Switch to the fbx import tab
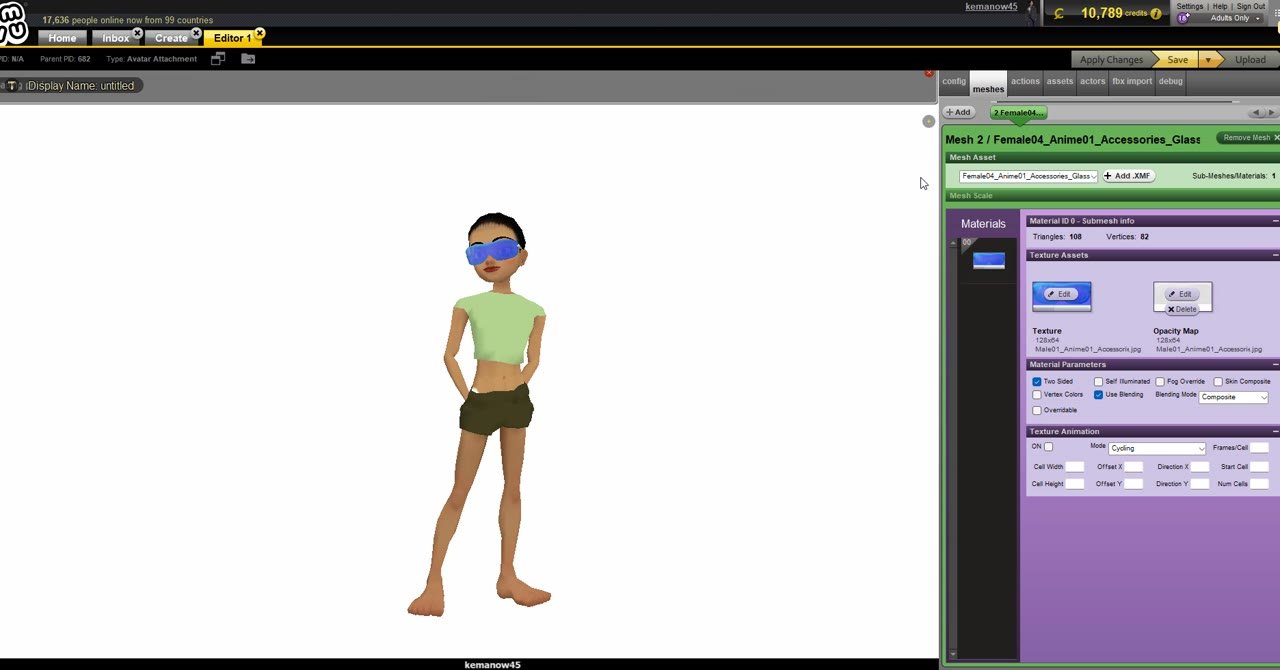The width and height of the screenshot is (1280, 670). tap(1132, 82)
